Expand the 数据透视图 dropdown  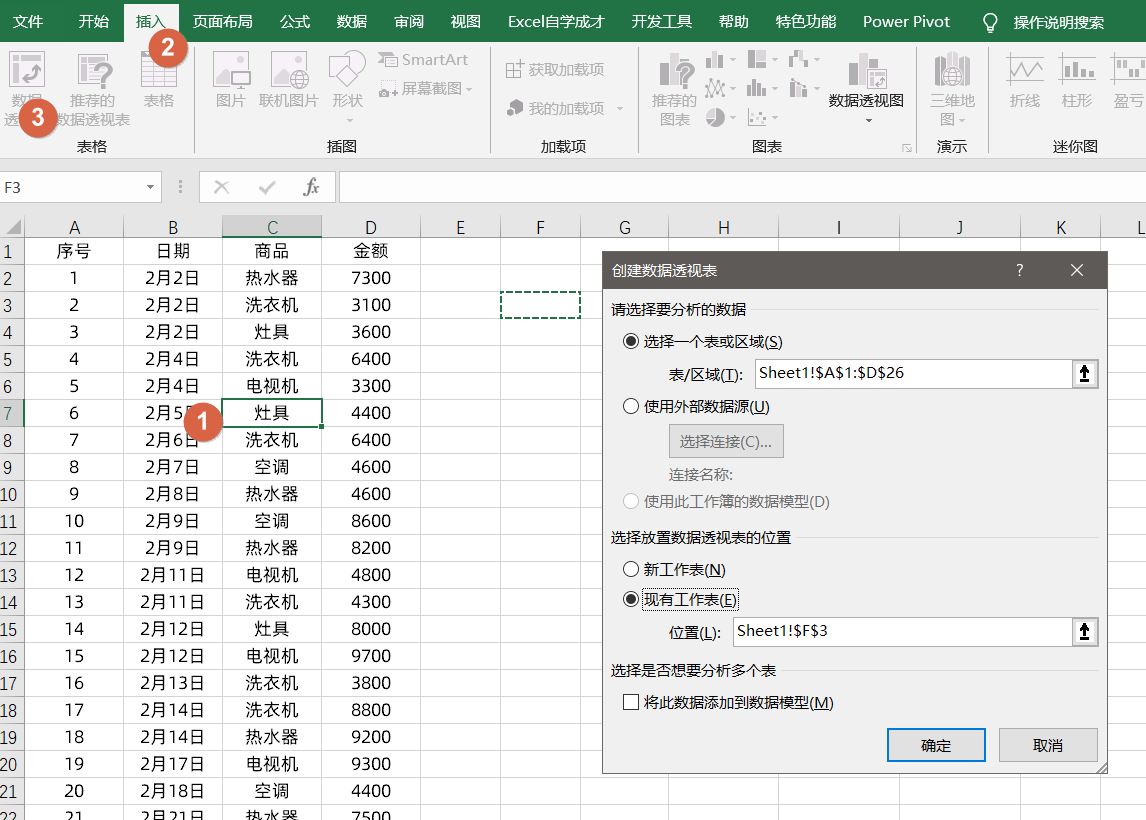867,121
